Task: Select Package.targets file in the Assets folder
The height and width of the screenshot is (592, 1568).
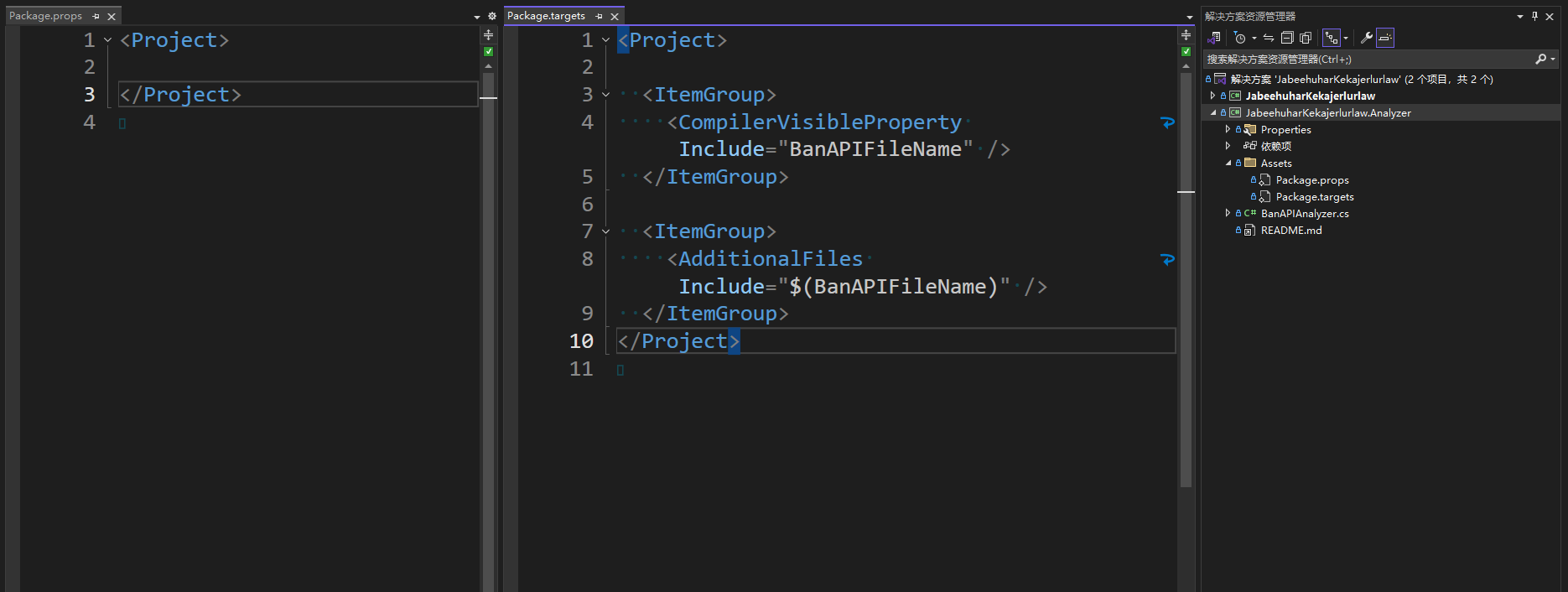Action: (1314, 197)
